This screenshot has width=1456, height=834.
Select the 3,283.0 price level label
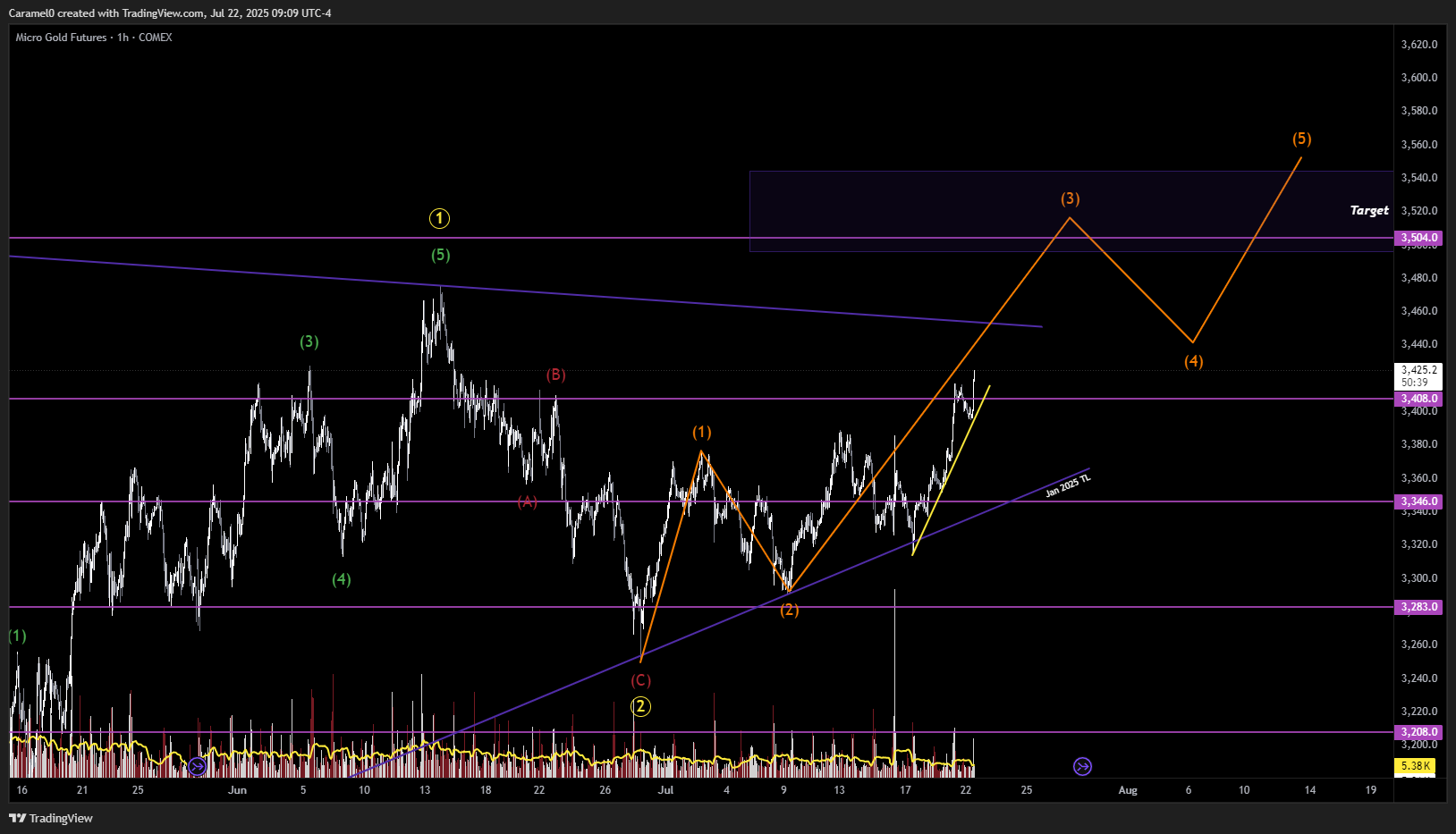(x=1419, y=607)
